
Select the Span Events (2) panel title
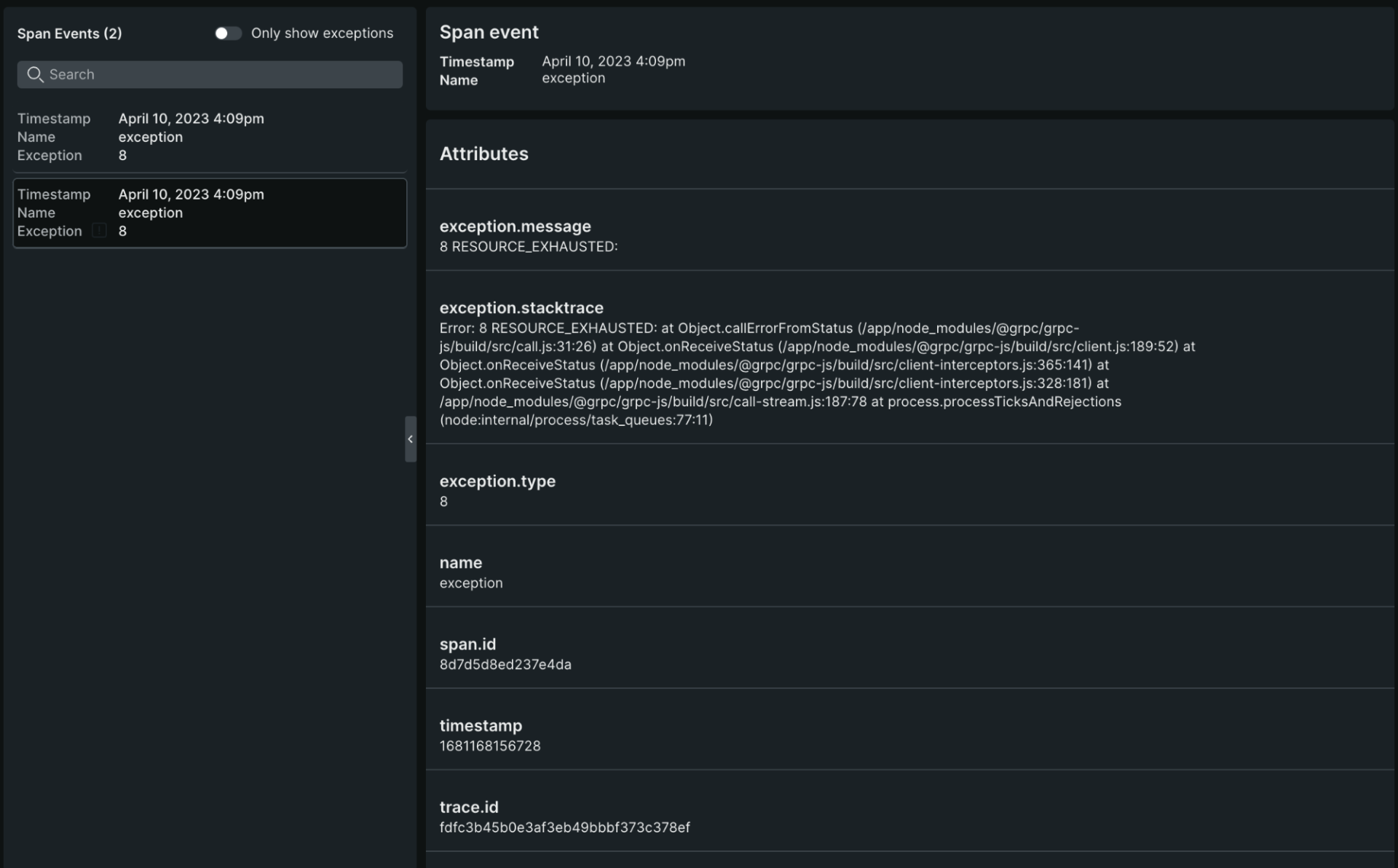pyautogui.click(x=69, y=33)
